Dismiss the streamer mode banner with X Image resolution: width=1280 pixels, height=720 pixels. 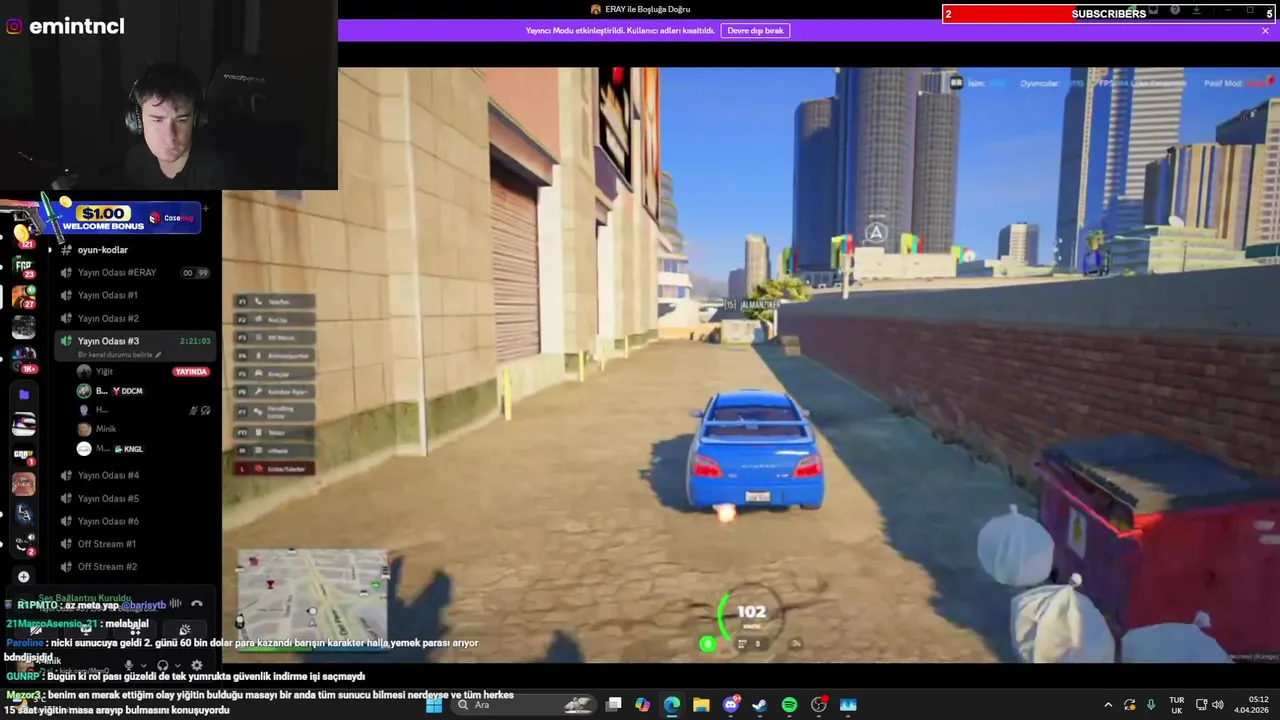(1265, 31)
